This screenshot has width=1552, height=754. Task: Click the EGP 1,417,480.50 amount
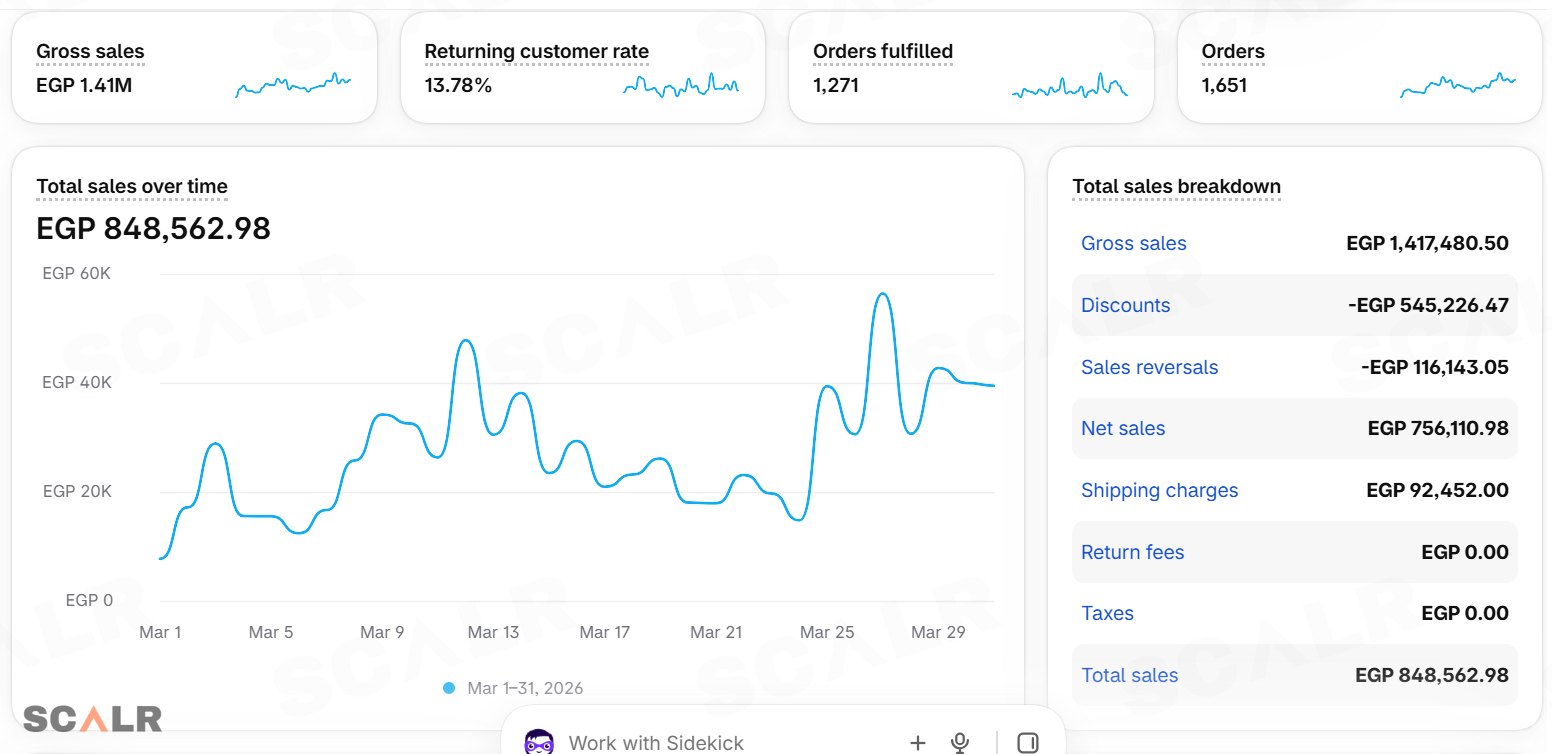(x=1427, y=243)
